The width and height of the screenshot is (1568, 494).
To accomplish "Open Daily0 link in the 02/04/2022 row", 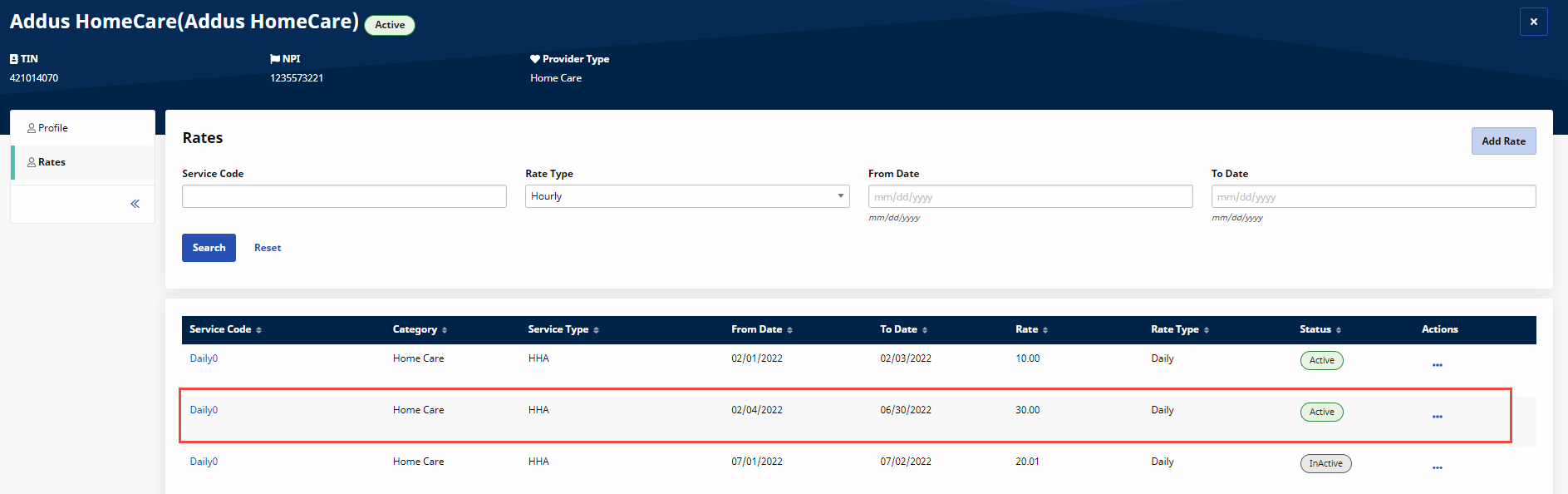I will coord(204,410).
